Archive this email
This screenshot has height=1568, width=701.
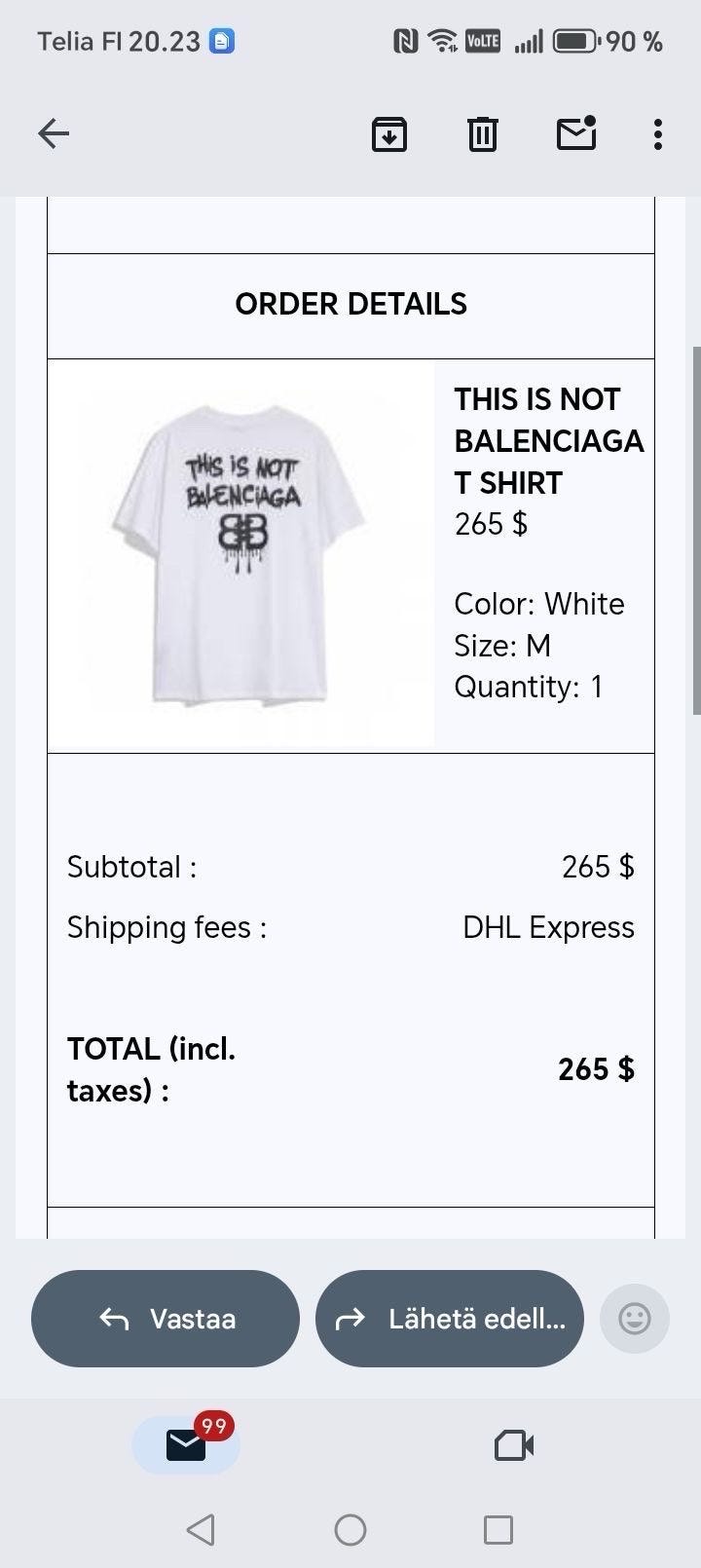(389, 133)
